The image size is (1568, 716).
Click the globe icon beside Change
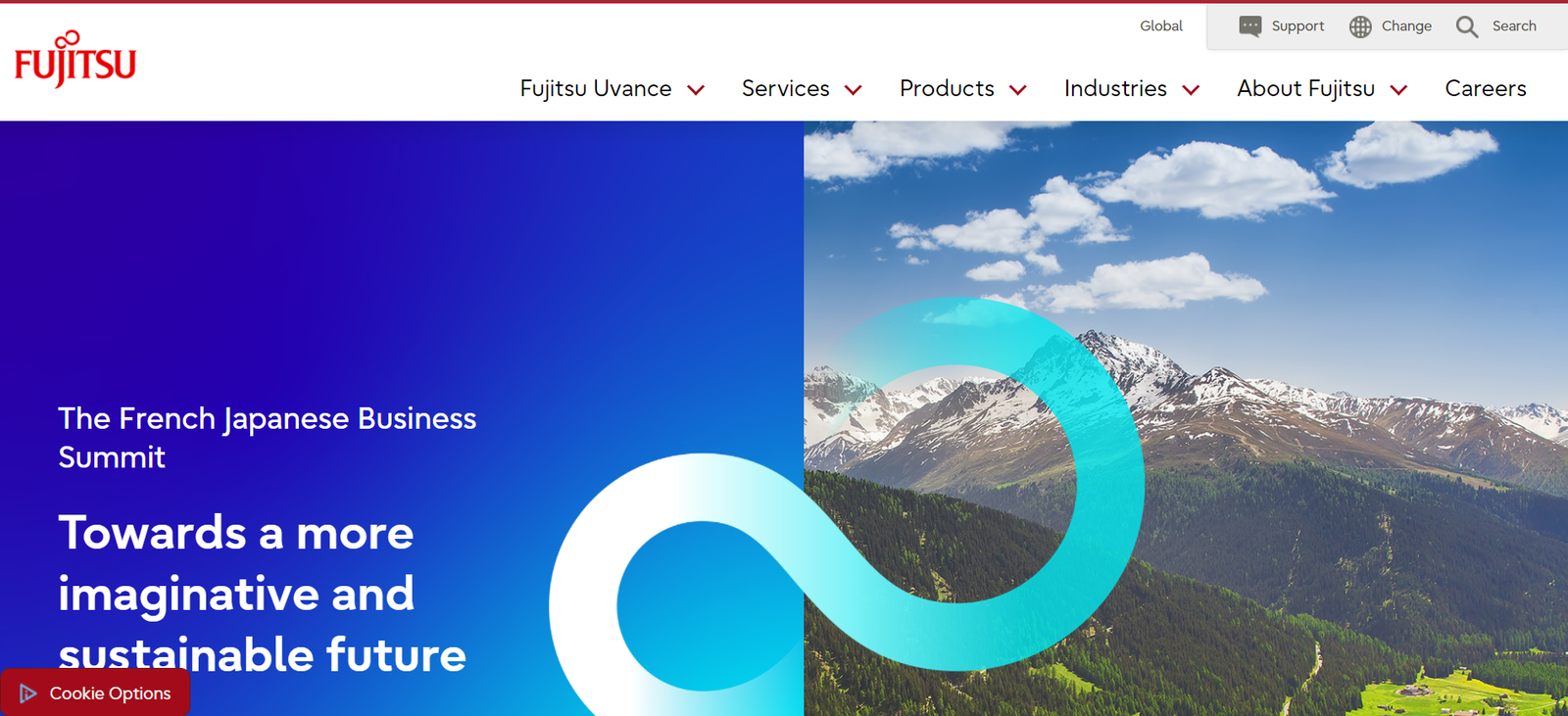pos(1360,26)
